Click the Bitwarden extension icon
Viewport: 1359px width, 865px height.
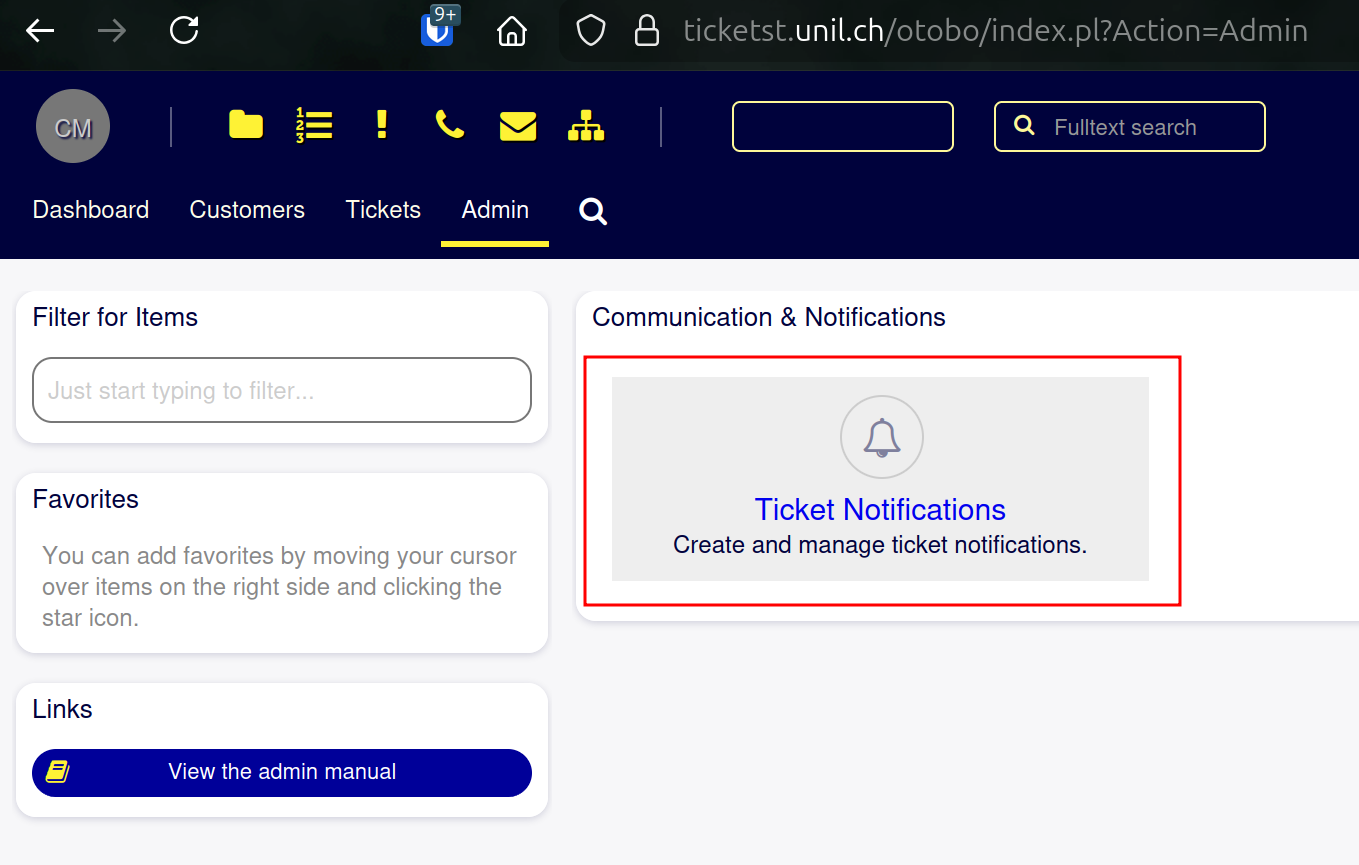(438, 30)
